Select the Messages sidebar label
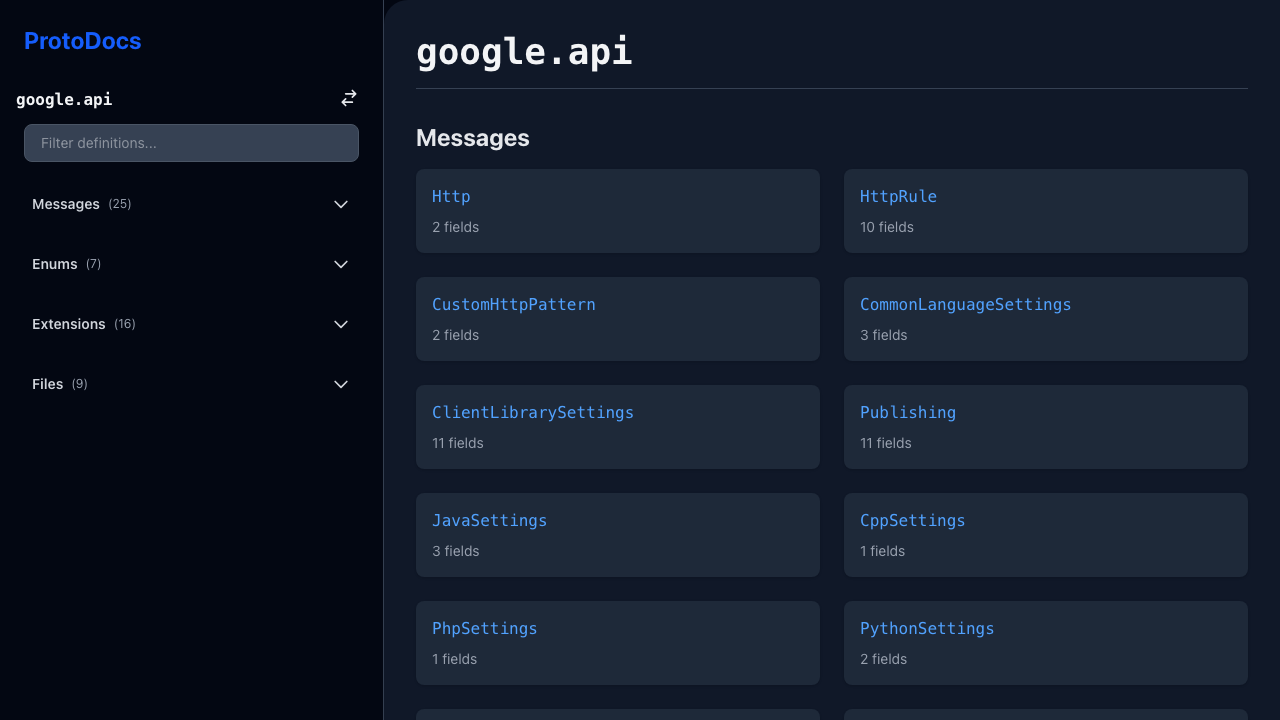1280x720 pixels. [66, 204]
